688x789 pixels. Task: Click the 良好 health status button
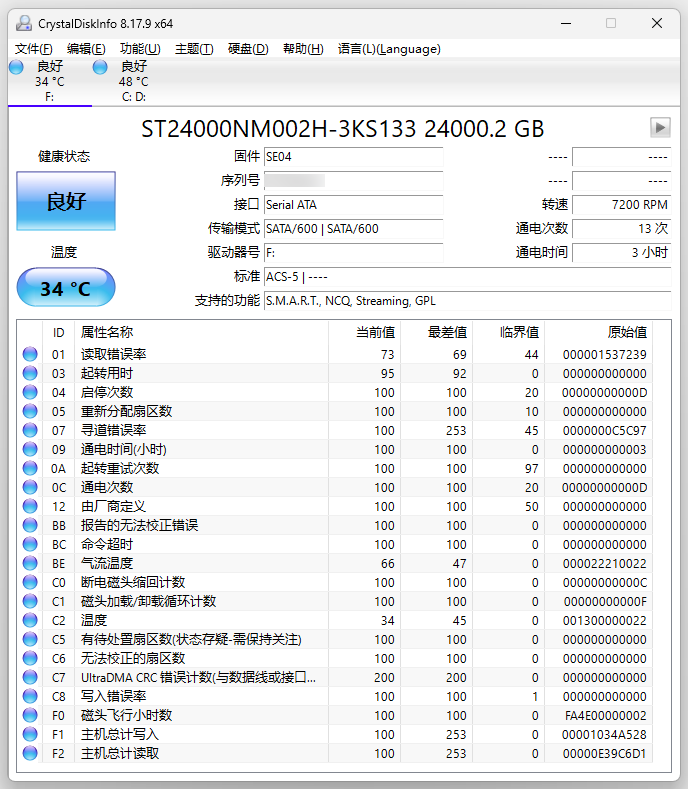click(x=66, y=201)
